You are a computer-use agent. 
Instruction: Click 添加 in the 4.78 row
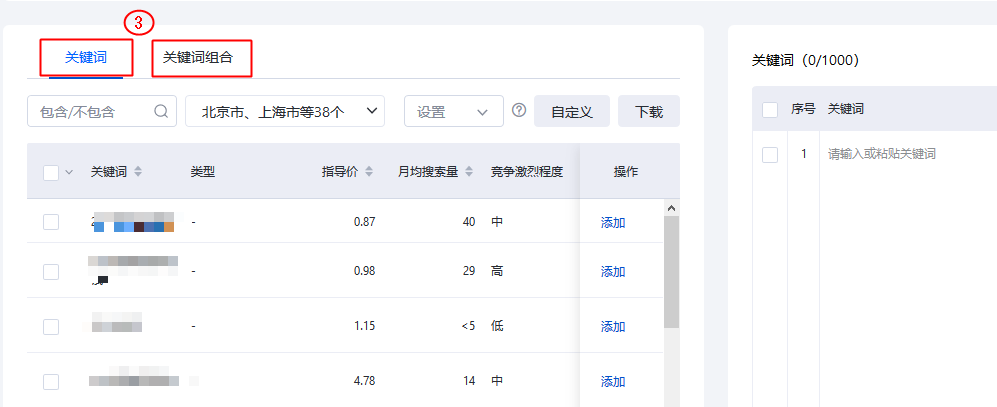point(613,382)
